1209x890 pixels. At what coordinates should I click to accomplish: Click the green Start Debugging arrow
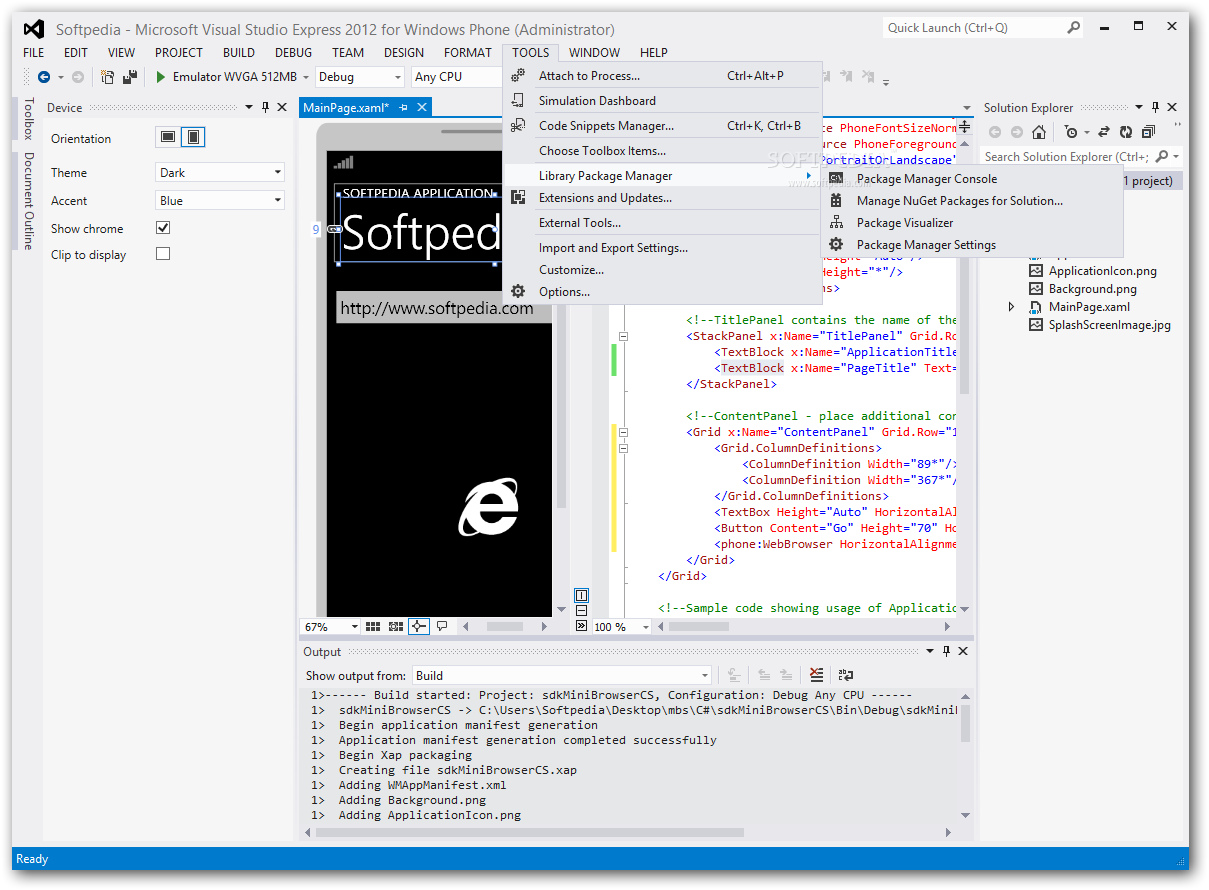[161, 77]
